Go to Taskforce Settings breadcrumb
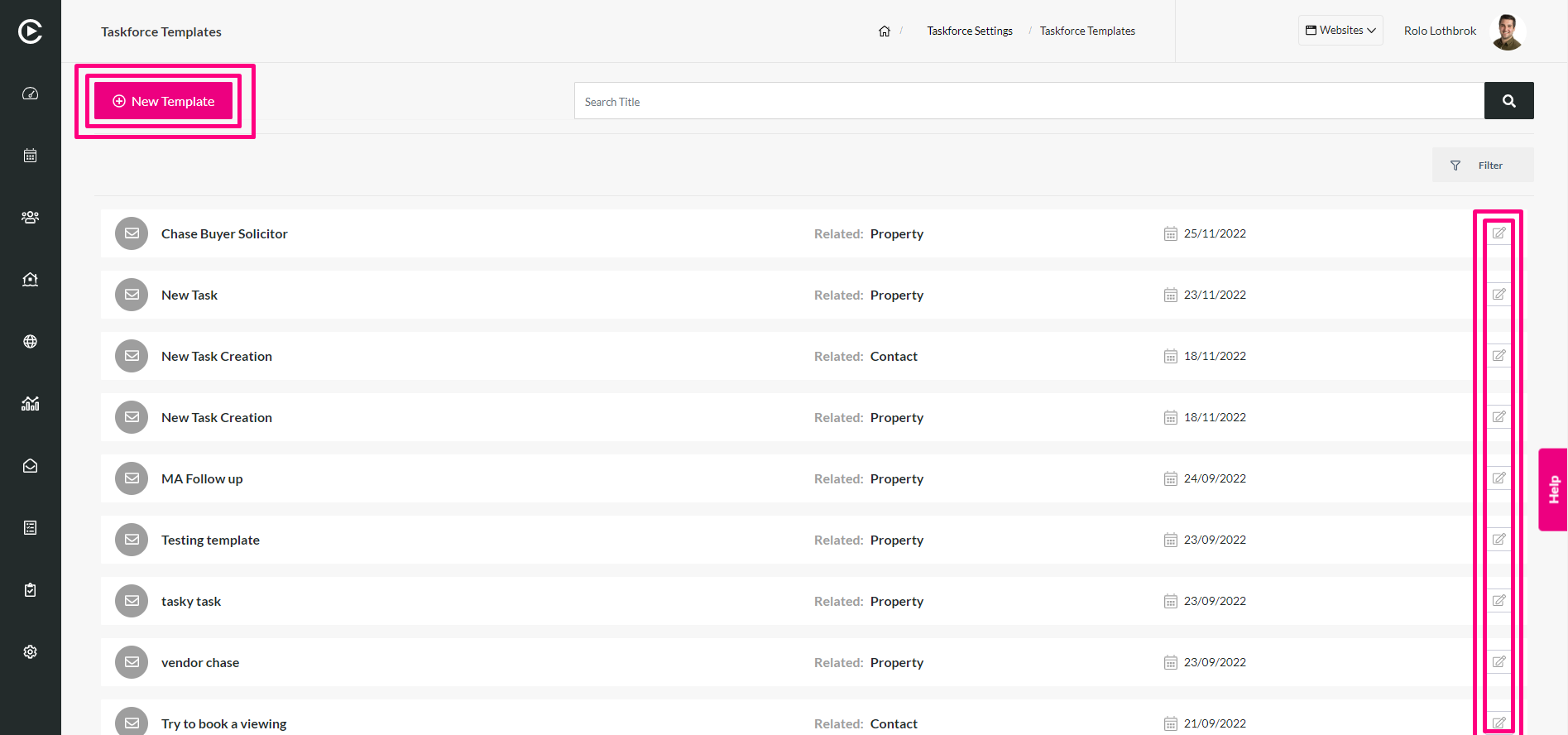1568x735 pixels. [x=970, y=31]
